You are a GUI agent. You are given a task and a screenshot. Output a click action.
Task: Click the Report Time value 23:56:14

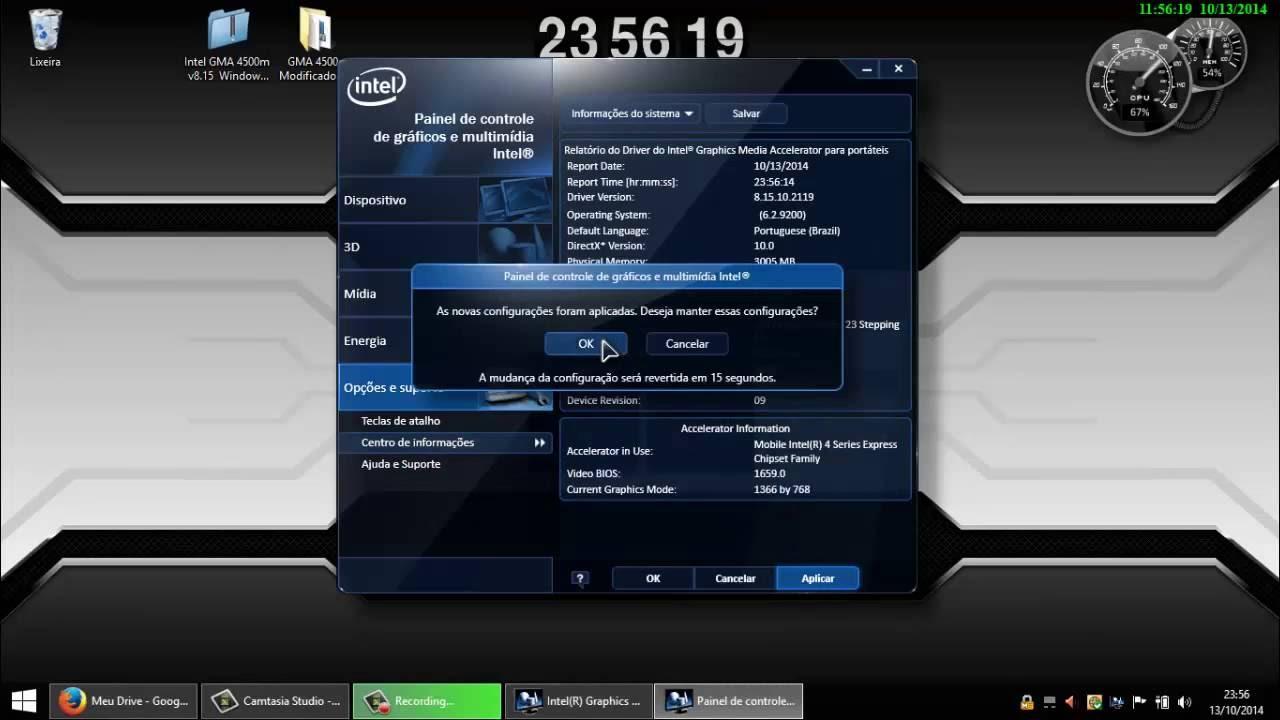[x=774, y=182]
